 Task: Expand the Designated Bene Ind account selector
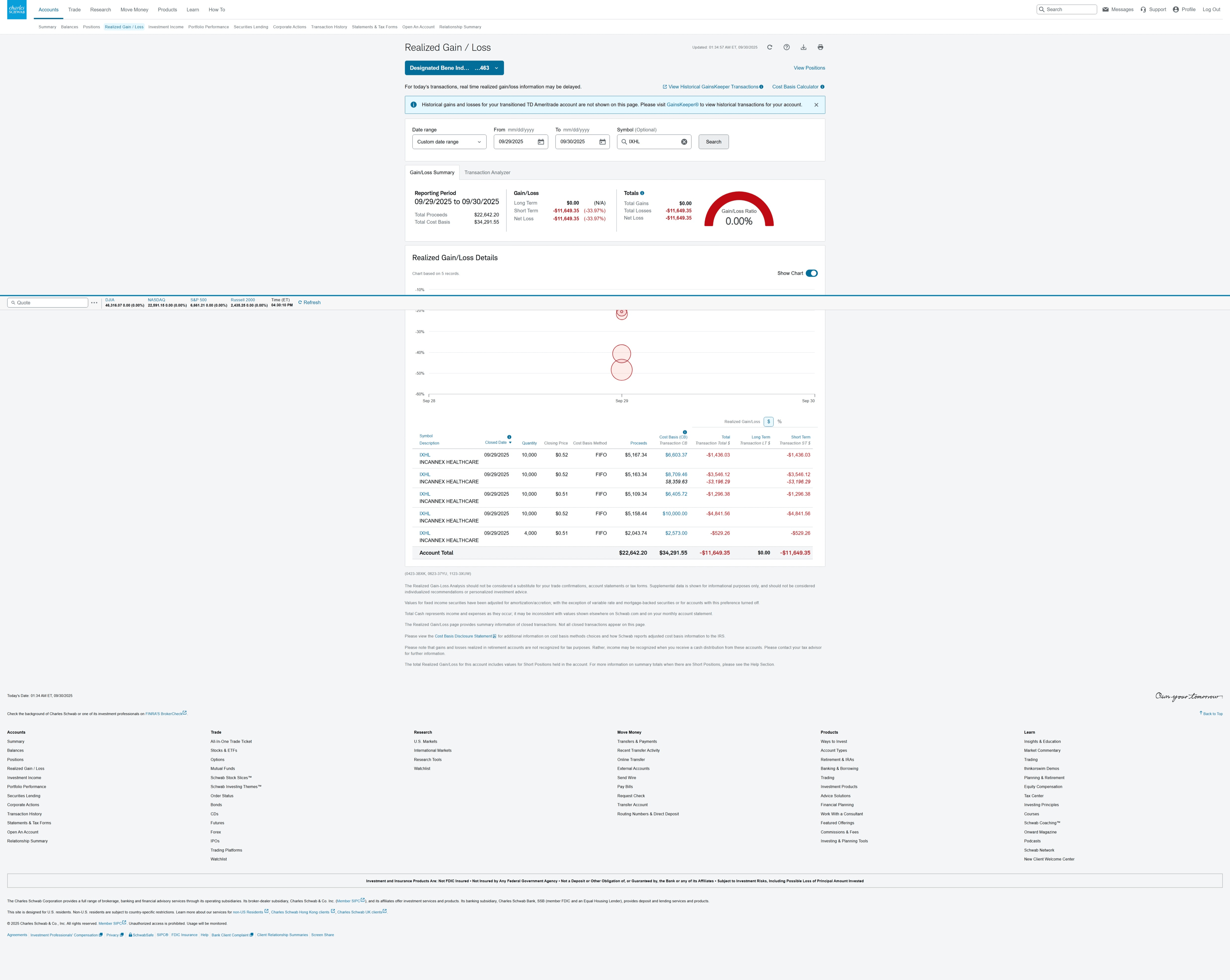coord(454,68)
